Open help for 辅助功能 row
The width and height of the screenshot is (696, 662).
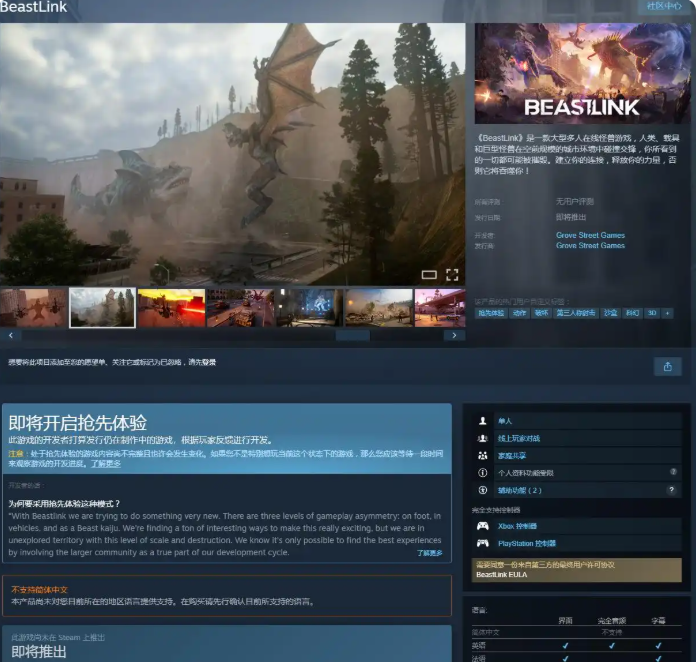pyautogui.click(x=672, y=490)
